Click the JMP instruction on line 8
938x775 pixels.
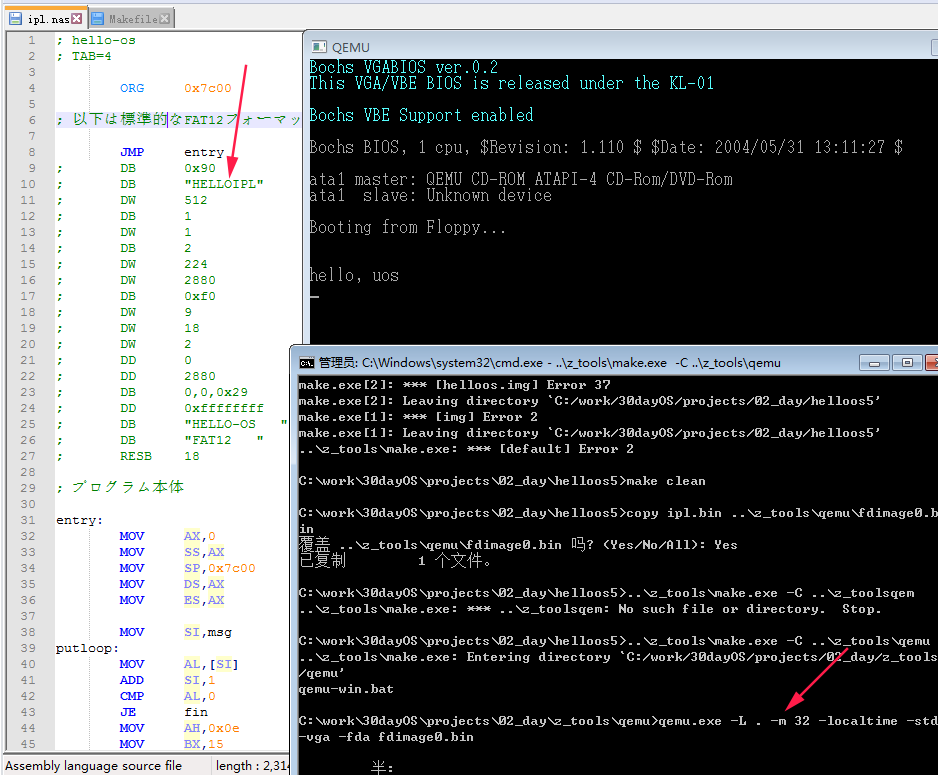[x=132, y=152]
